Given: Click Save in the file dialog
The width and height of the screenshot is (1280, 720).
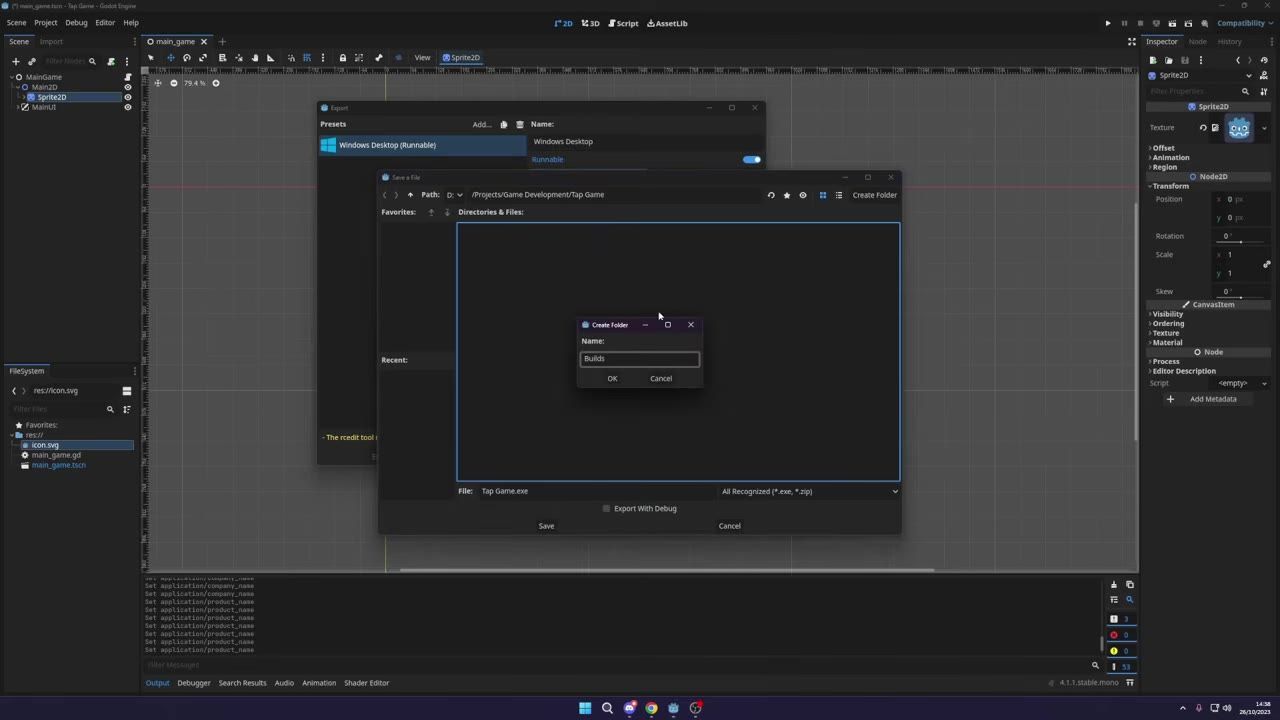Looking at the screenshot, I should [546, 526].
